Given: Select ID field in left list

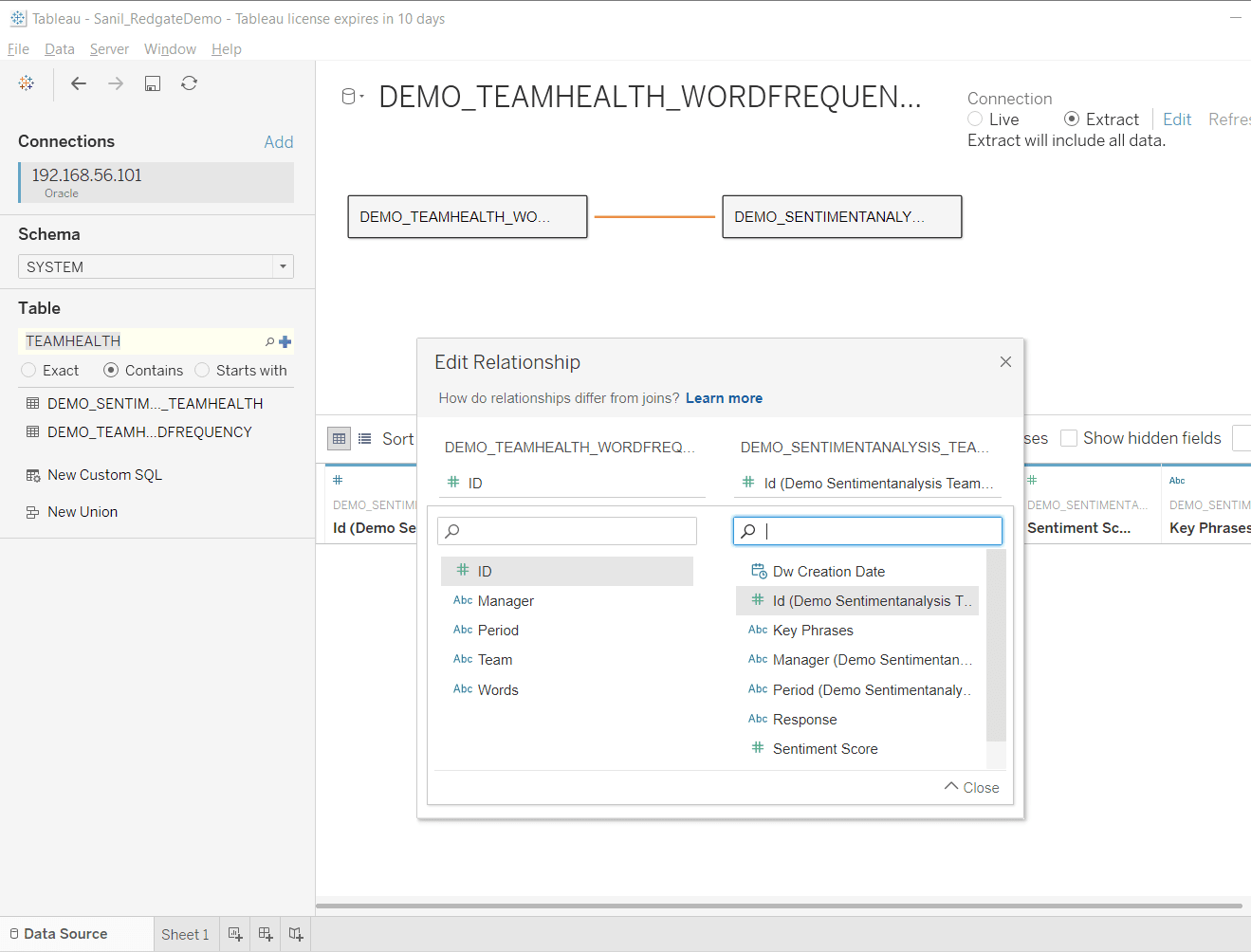Looking at the screenshot, I should [x=567, y=572].
